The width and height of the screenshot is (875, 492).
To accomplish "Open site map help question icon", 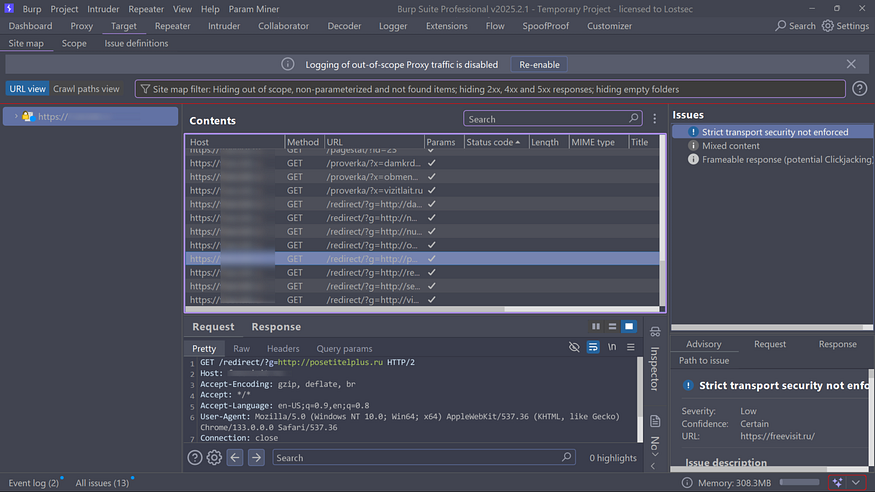I will [859, 88].
